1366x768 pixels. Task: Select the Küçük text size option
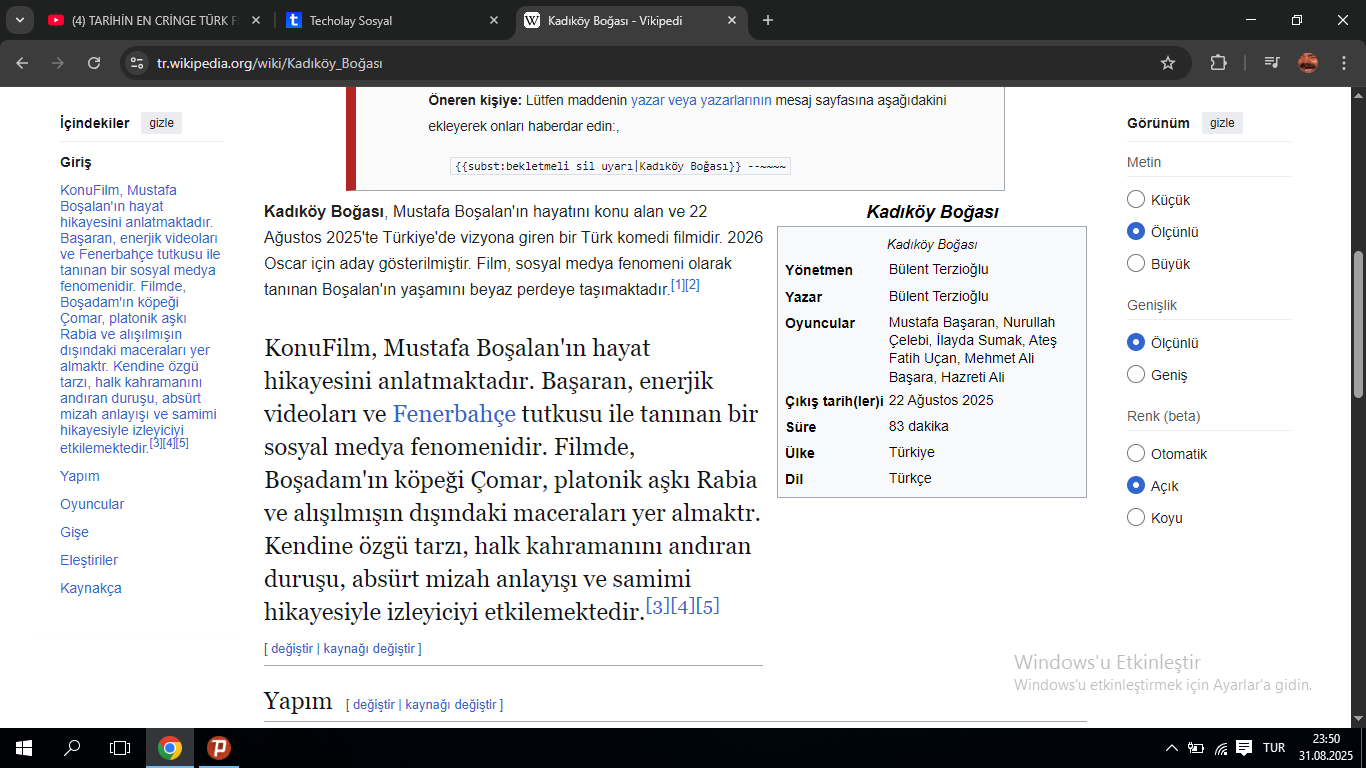click(x=1136, y=199)
